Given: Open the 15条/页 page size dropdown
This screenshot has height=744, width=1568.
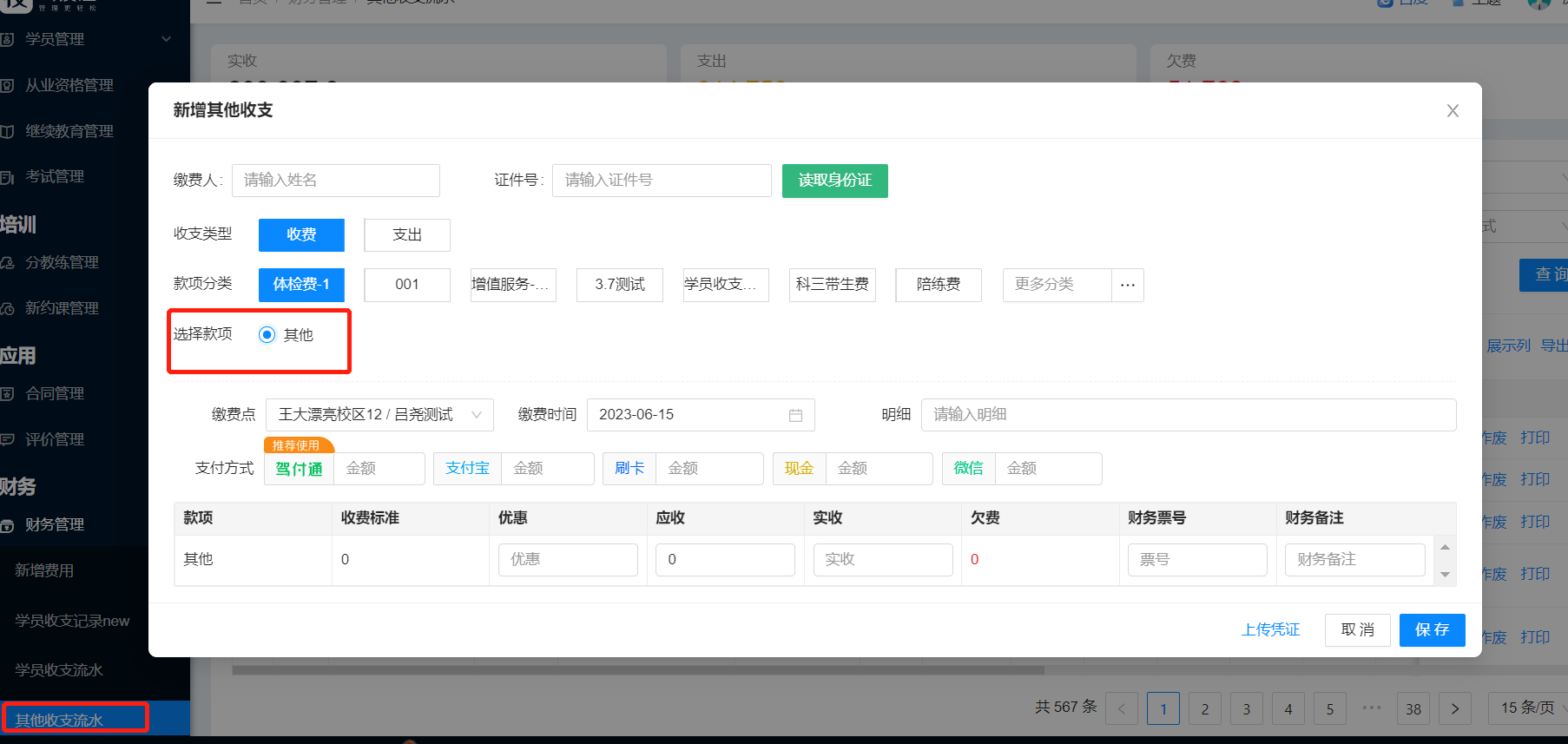Looking at the screenshot, I should pos(1528,708).
